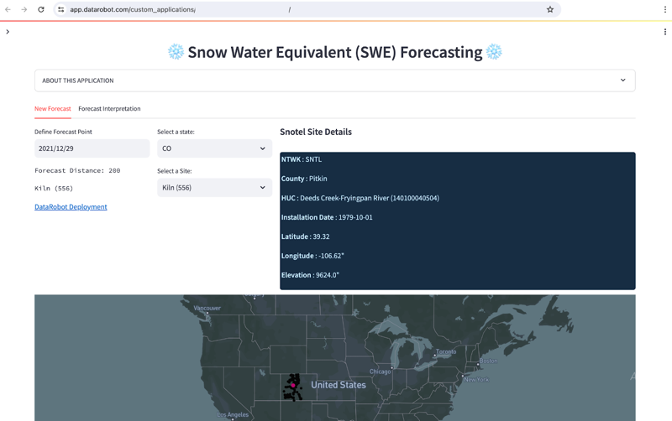Reload the page with refresh icon

pyautogui.click(x=41, y=9)
